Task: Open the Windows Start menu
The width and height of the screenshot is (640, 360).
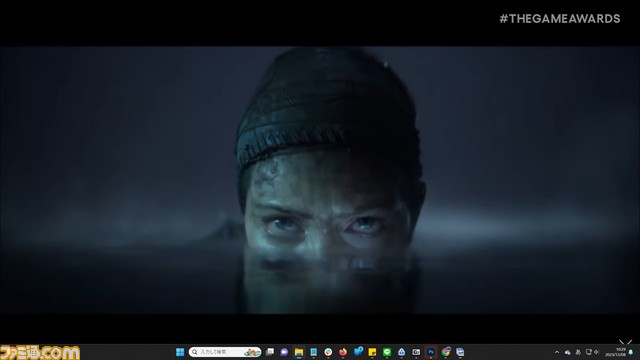Action: [x=180, y=352]
